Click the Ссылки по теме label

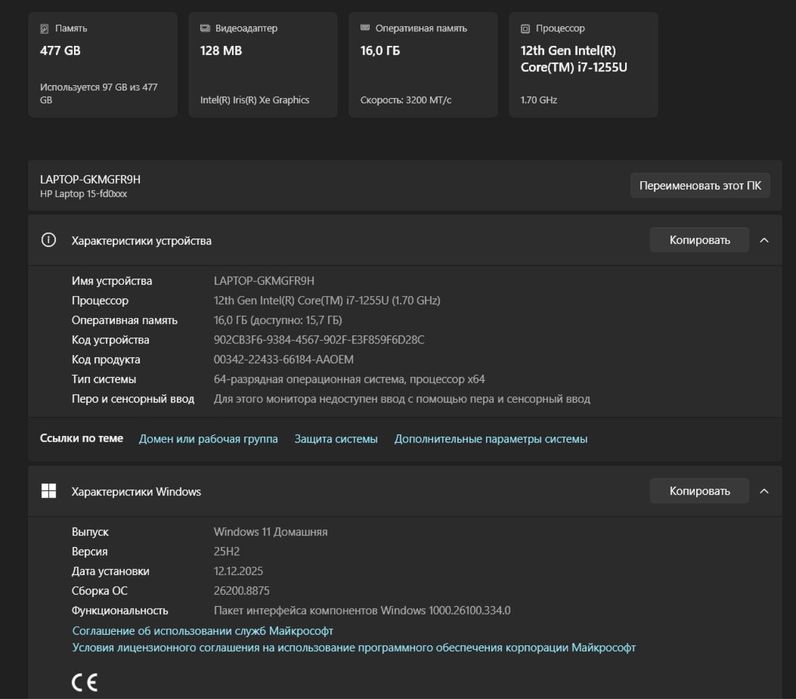(x=81, y=438)
